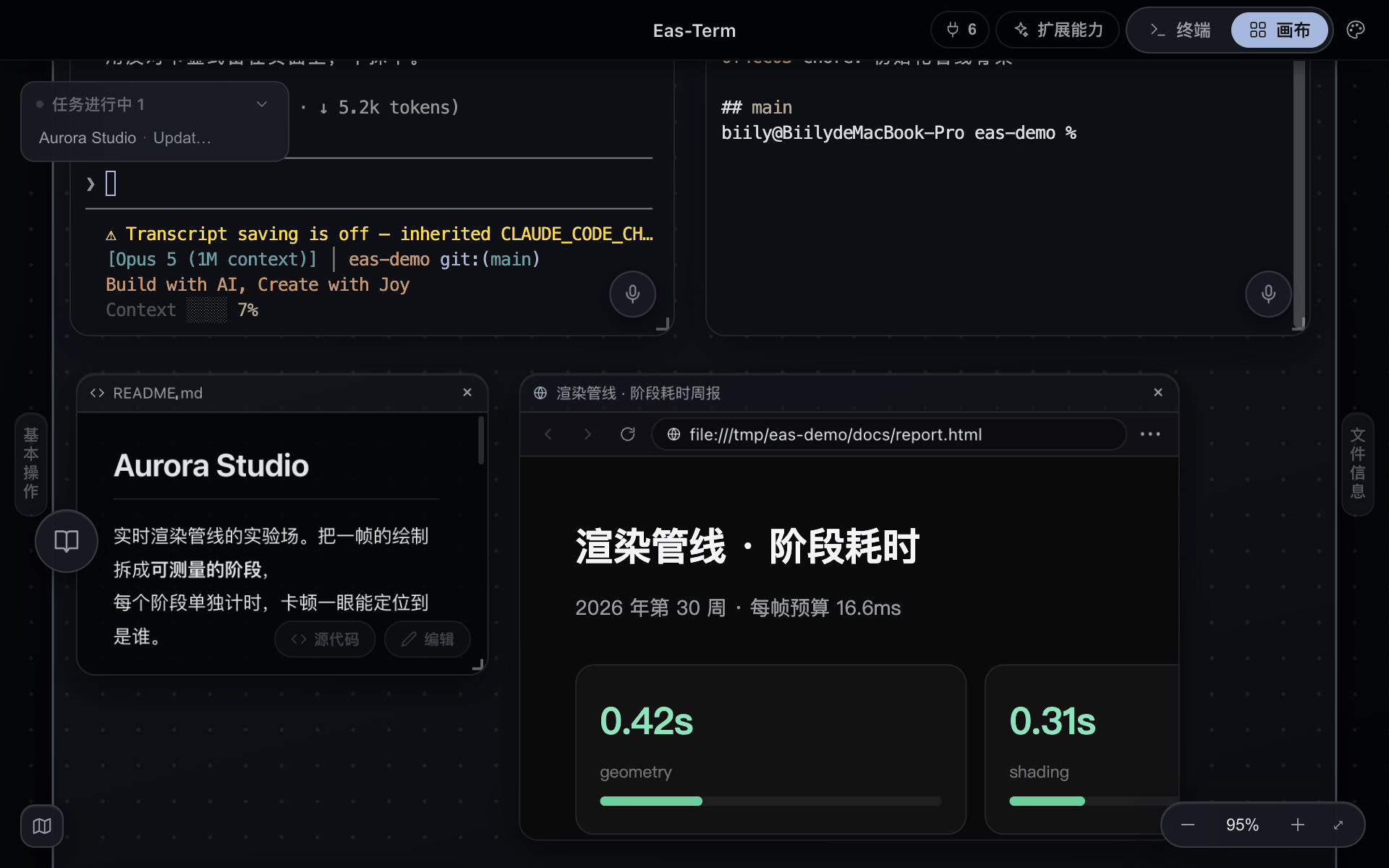Reload the report.html page
The width and height of the screenshot is (1389, 868).
point(628,434)
